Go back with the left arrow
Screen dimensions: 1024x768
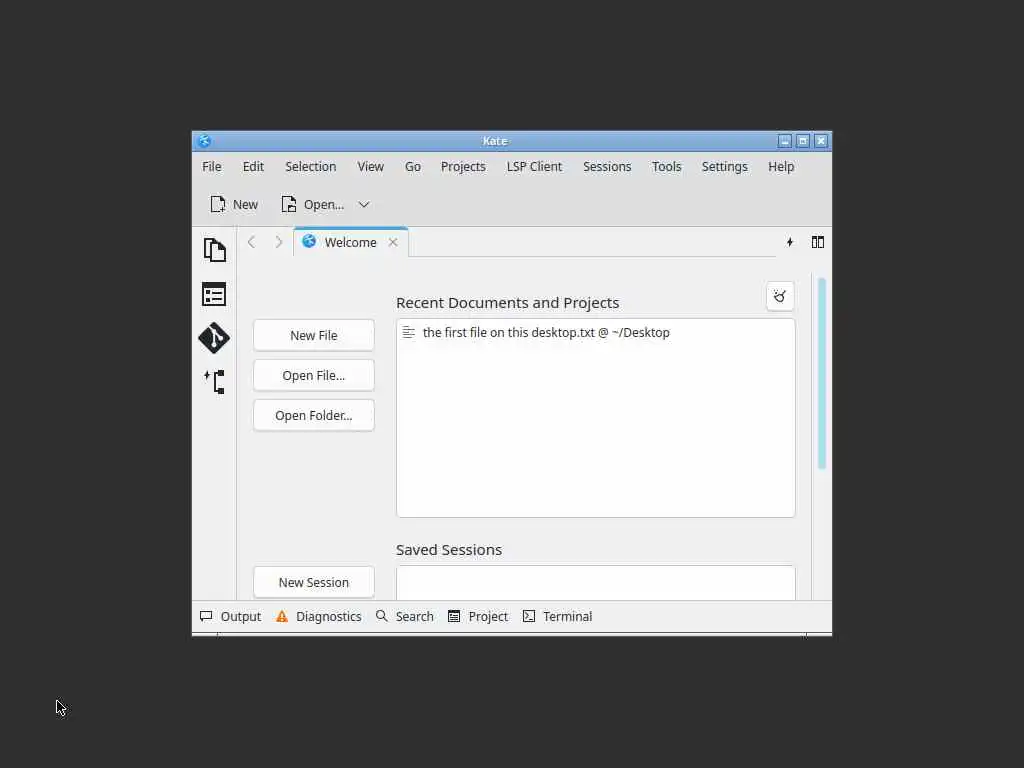tap(251, 242)
